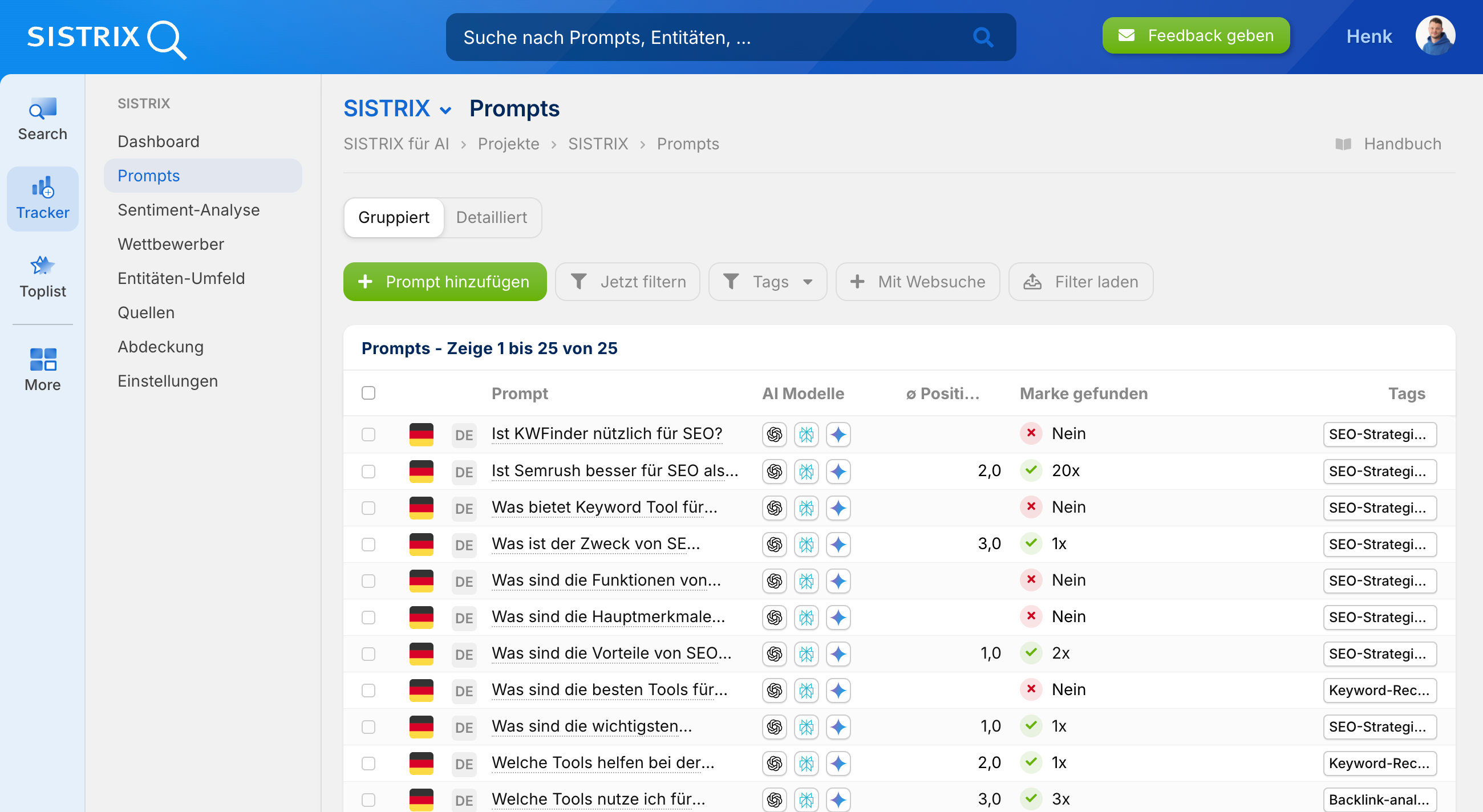
Task: Open the Toplist sidebar section
Action: point(42,276)
